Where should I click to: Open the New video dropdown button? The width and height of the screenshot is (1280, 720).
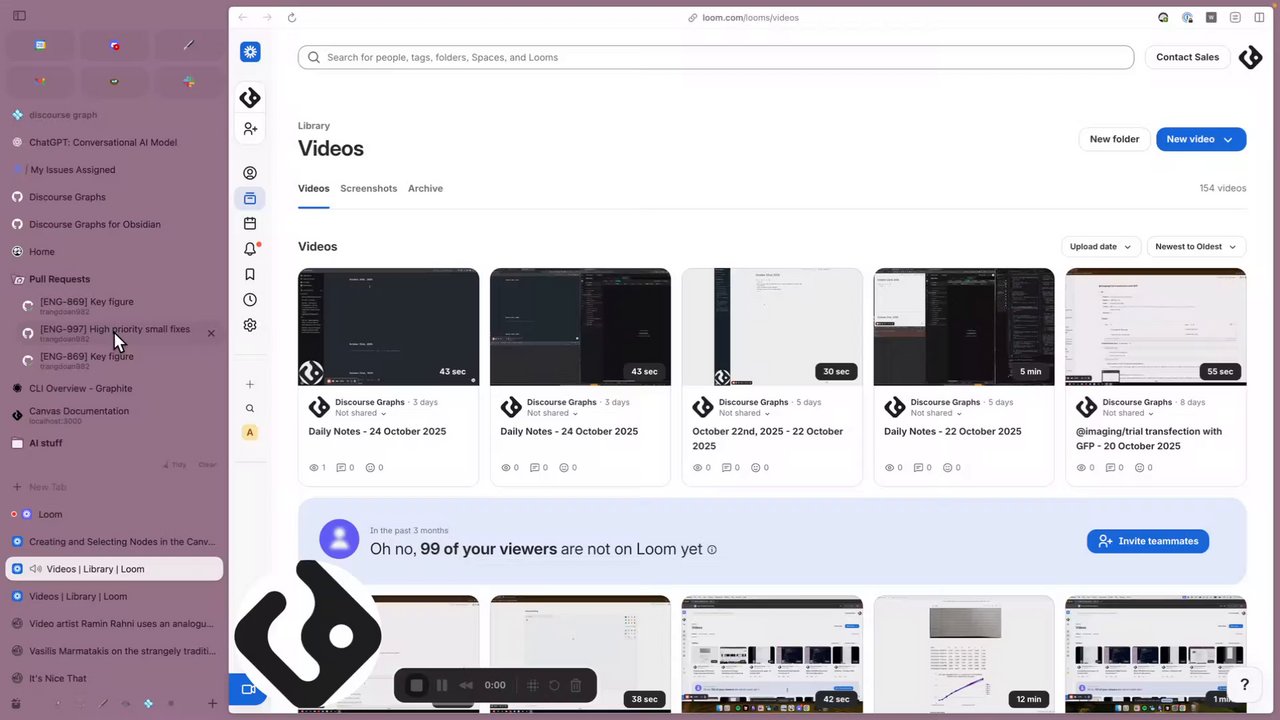pos(1201,139)
